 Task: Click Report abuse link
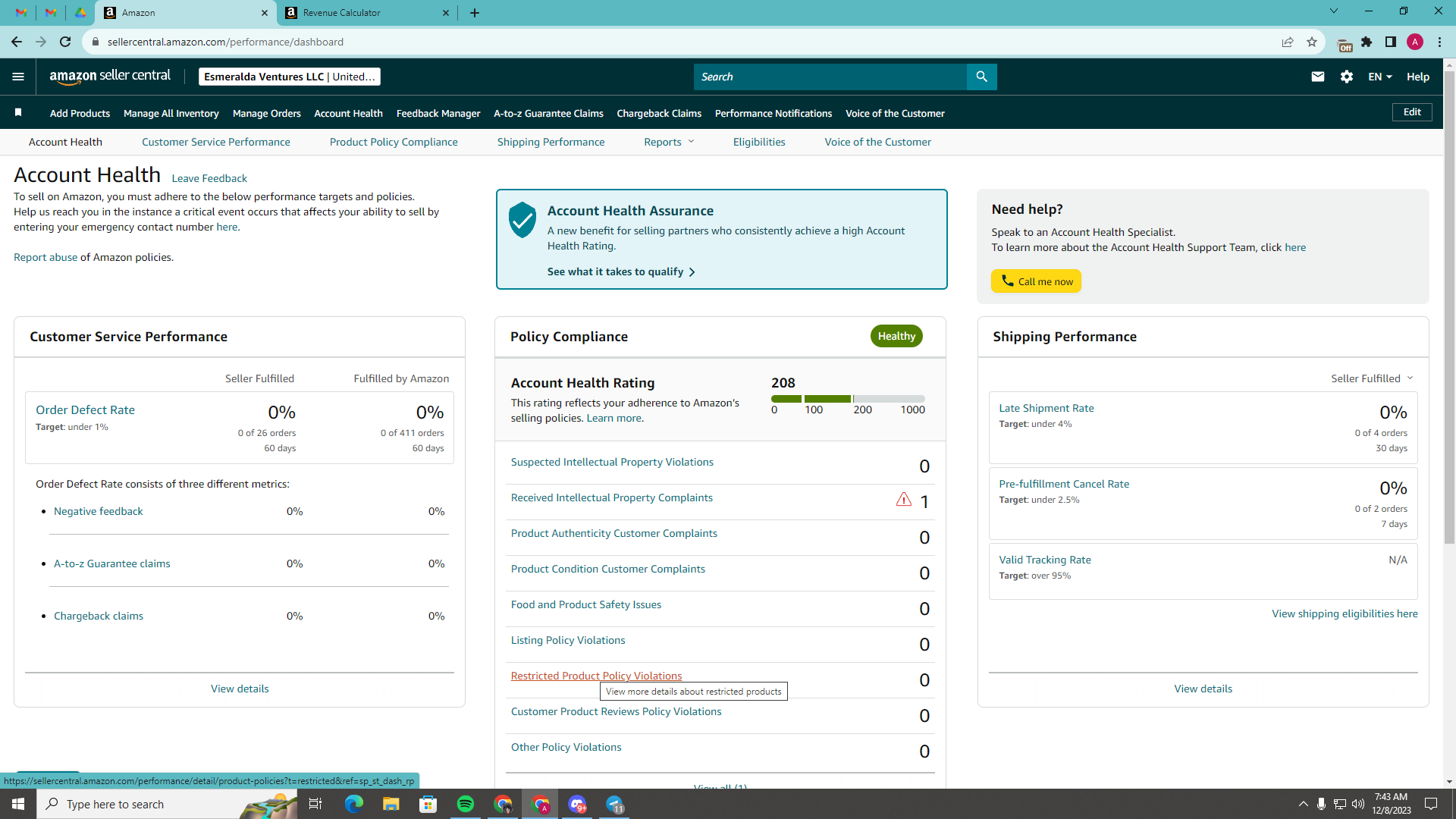coord(45,257)
